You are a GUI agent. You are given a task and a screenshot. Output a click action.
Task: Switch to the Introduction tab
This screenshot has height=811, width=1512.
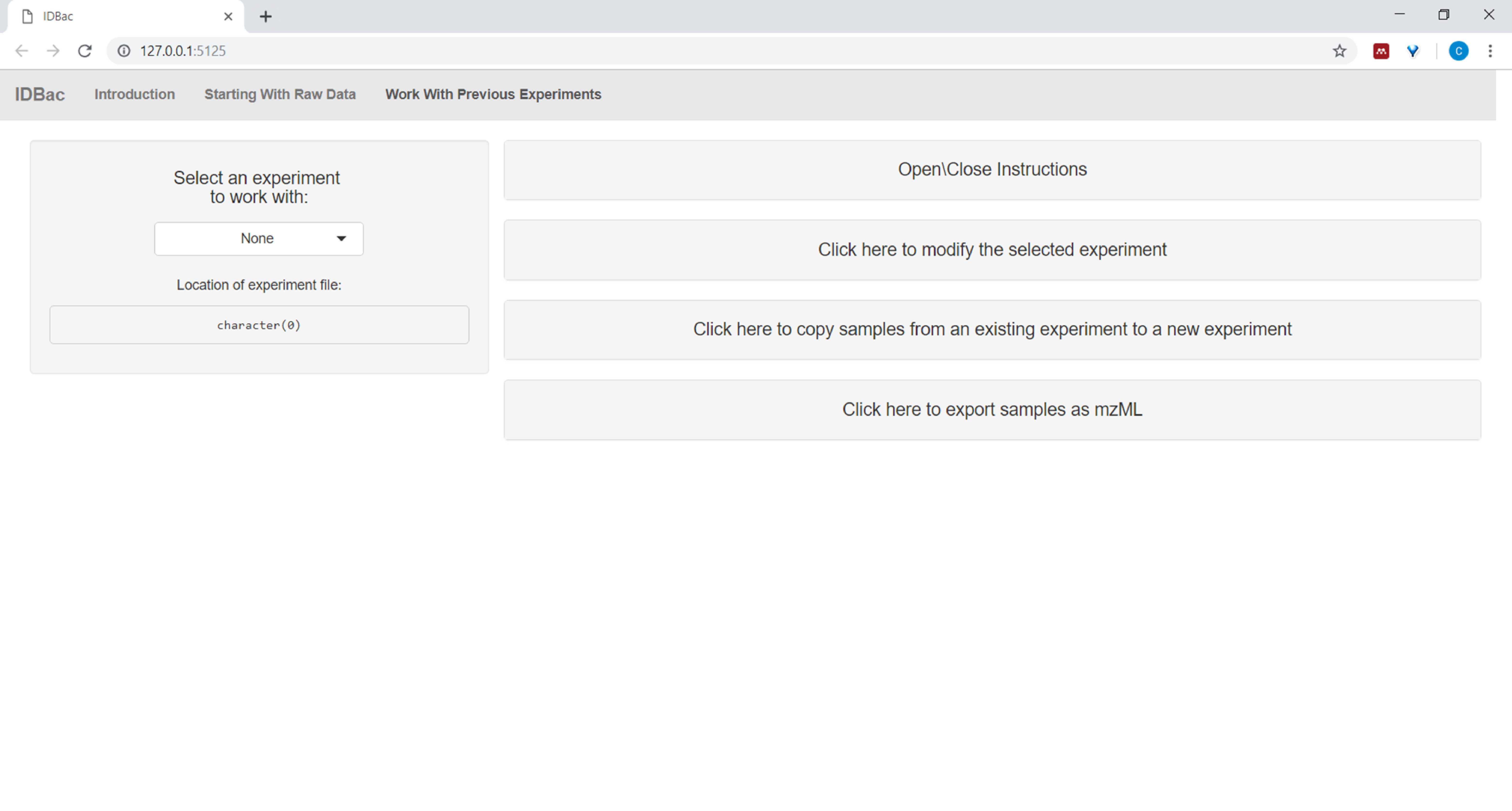point(135,95)
